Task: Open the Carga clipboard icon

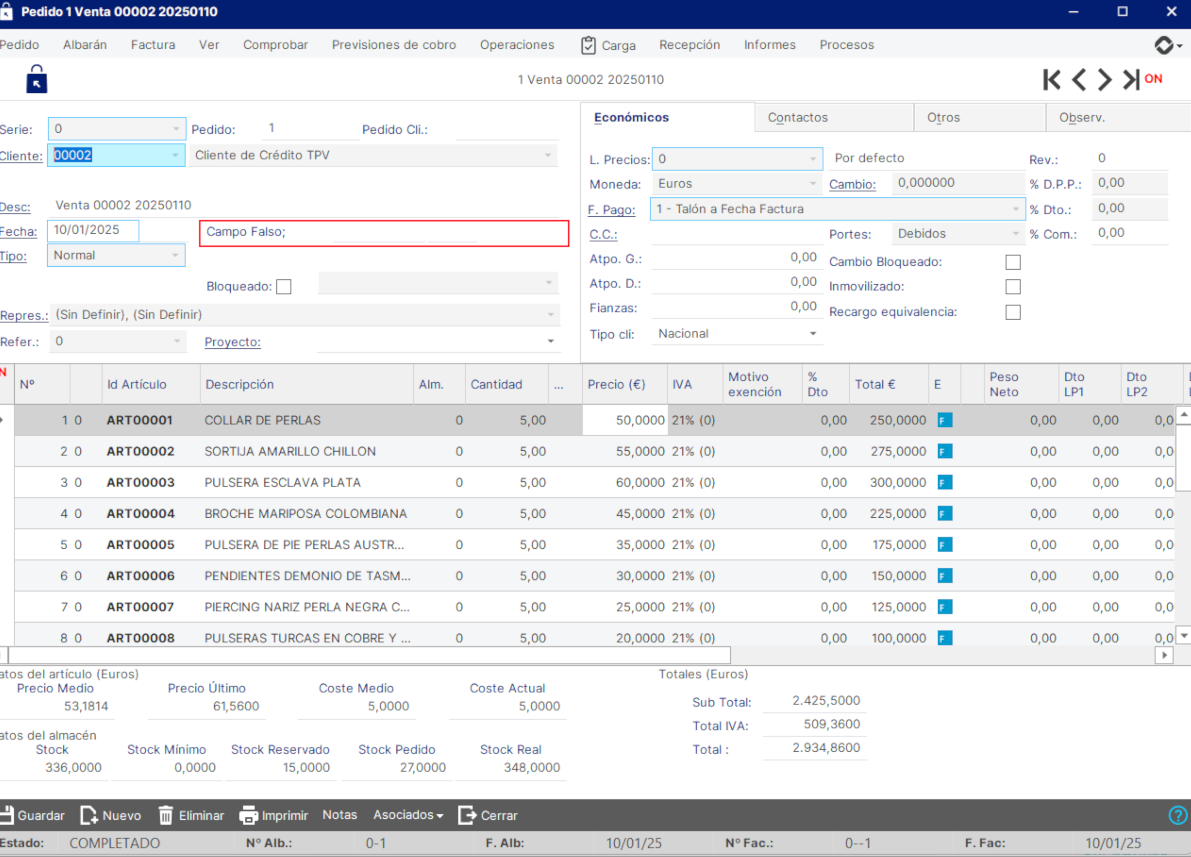Action: [589, 46]
